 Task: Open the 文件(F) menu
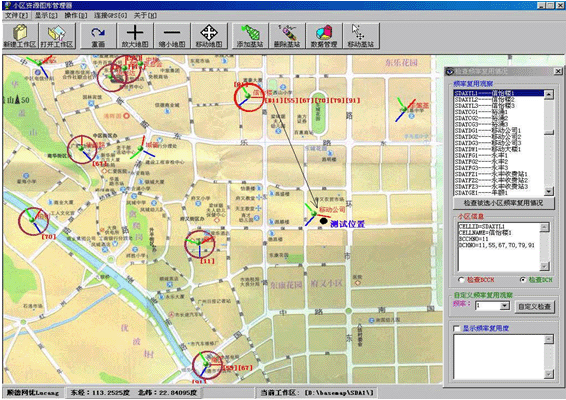(x=16, y=16)
